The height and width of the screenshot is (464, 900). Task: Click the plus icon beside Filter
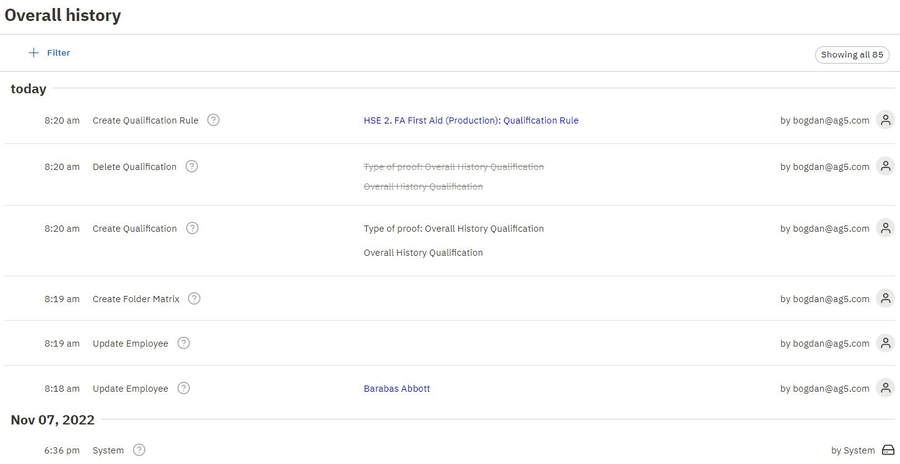click(34, 53)
